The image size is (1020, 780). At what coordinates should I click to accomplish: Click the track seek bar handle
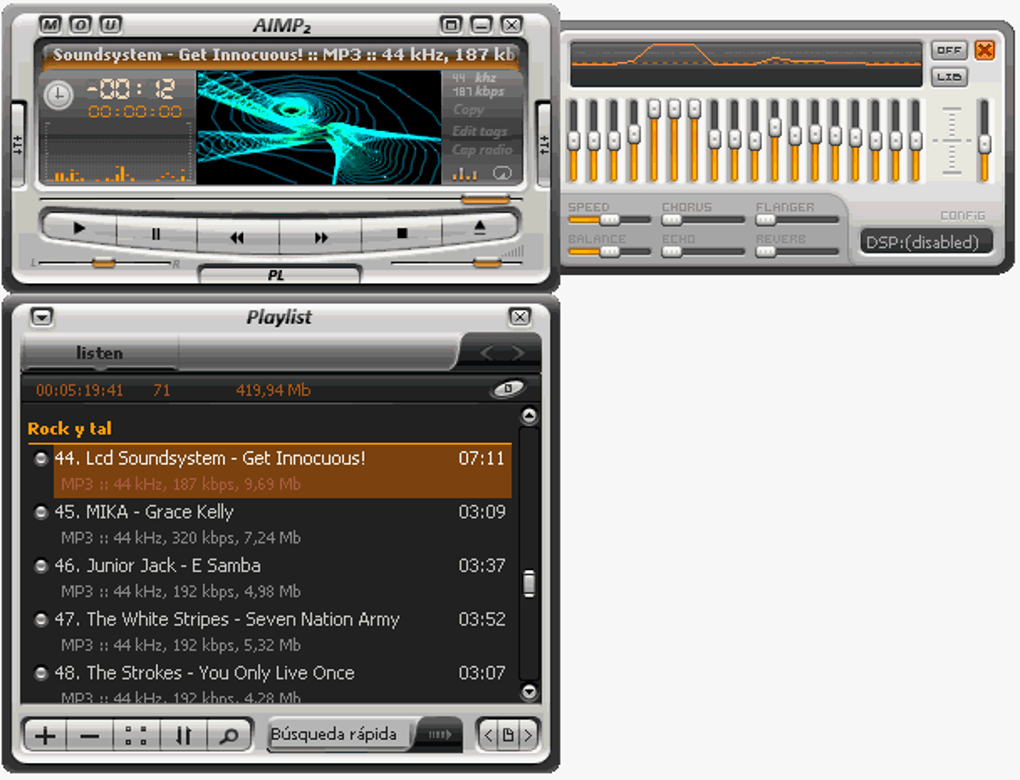click(486, 200)
